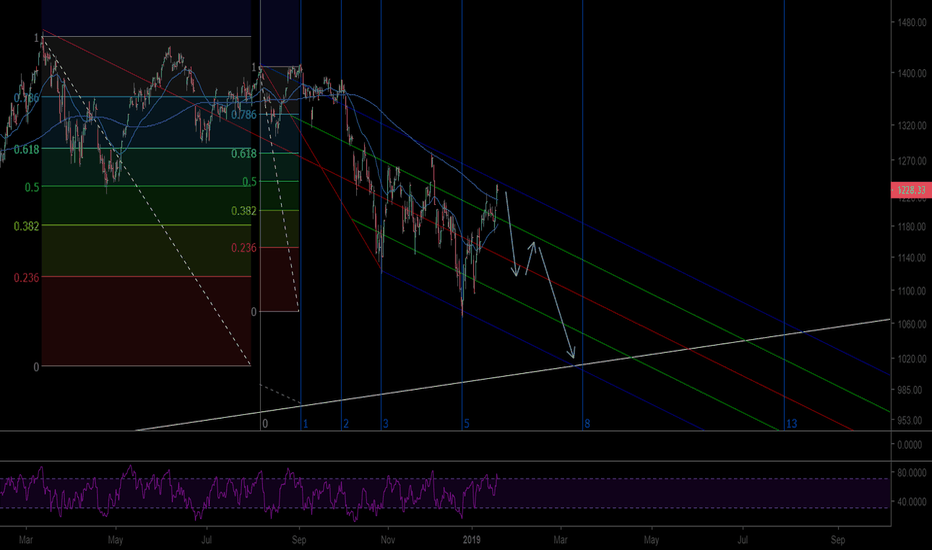
Task: Click 0.5 label of the wider Fibonacci retracement
Action: (32, 187)
